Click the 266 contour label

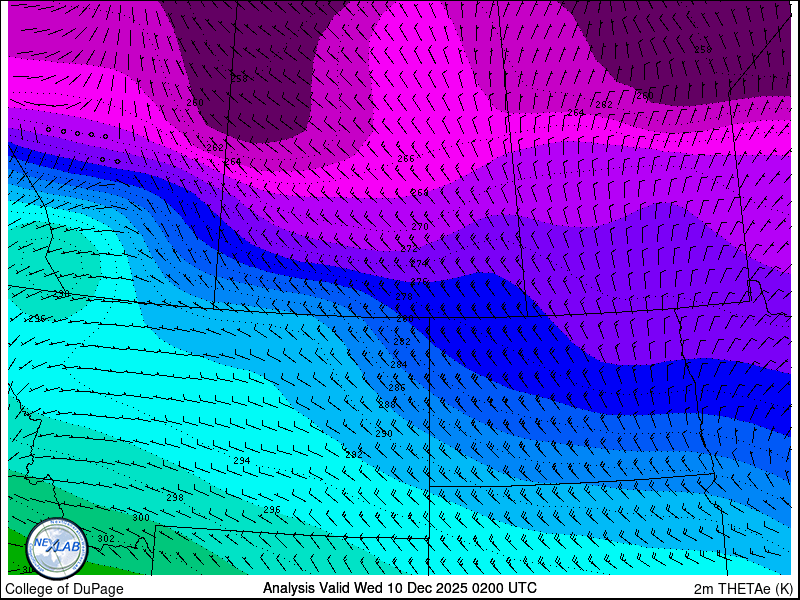(x=406, y=159)
